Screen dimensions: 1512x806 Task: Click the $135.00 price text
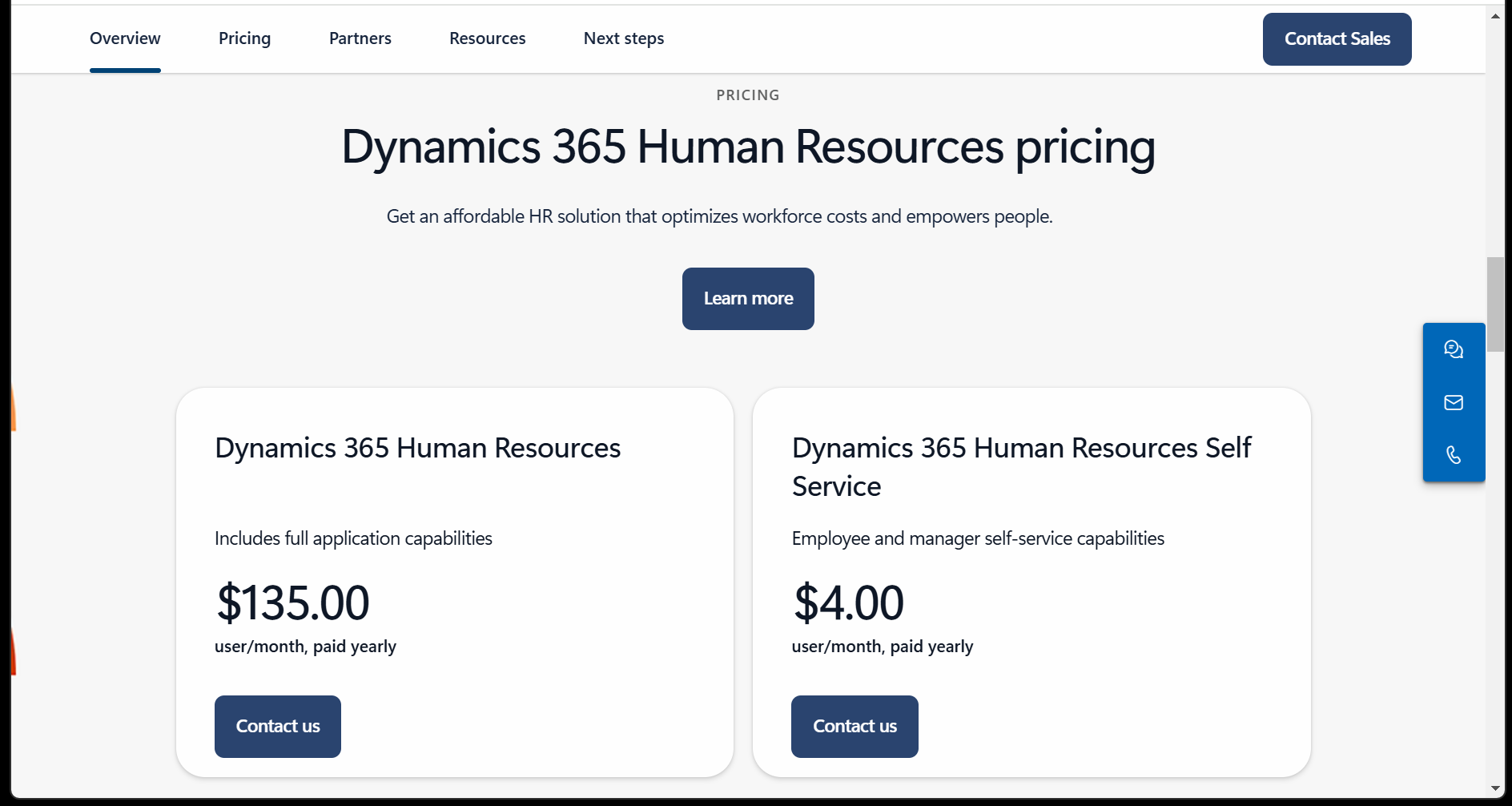tap(292, 602)
